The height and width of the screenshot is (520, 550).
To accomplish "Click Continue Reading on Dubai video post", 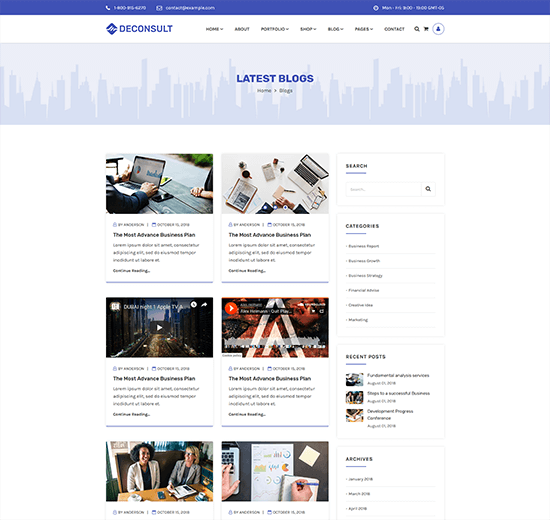I will [131, 414].
